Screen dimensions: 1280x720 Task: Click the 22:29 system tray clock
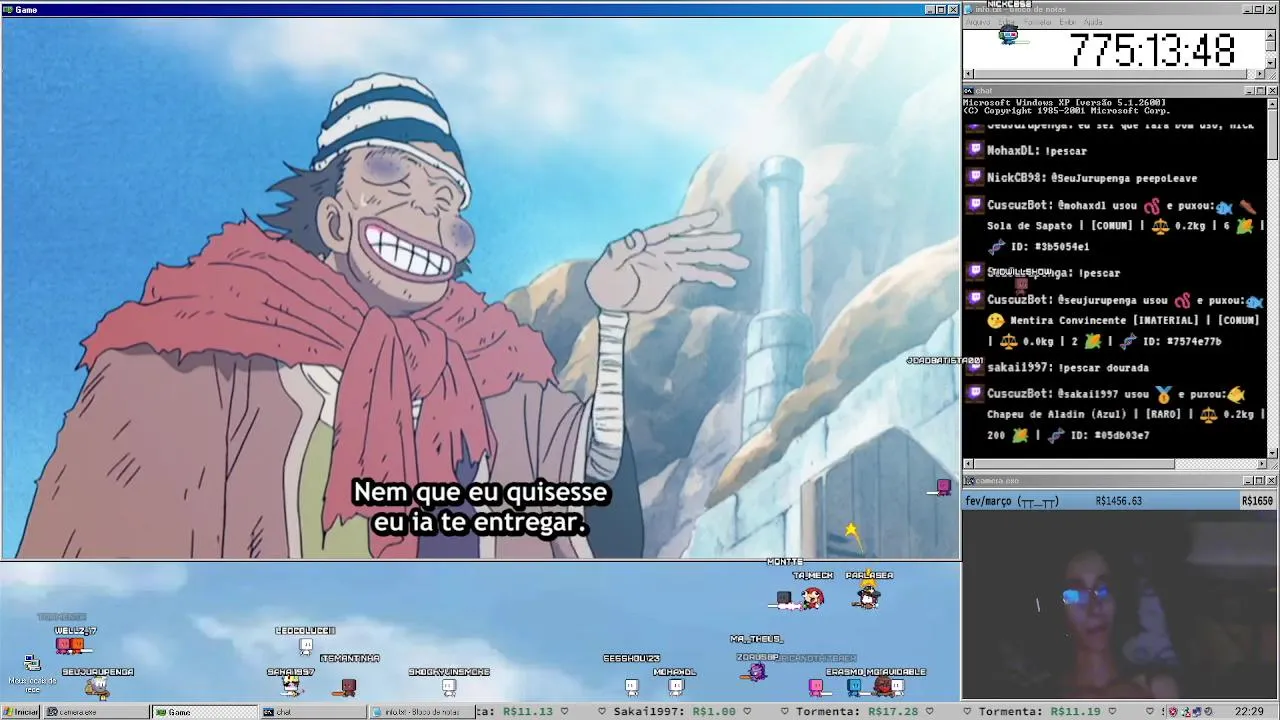pyautogui.click(x=1249, y=712)
